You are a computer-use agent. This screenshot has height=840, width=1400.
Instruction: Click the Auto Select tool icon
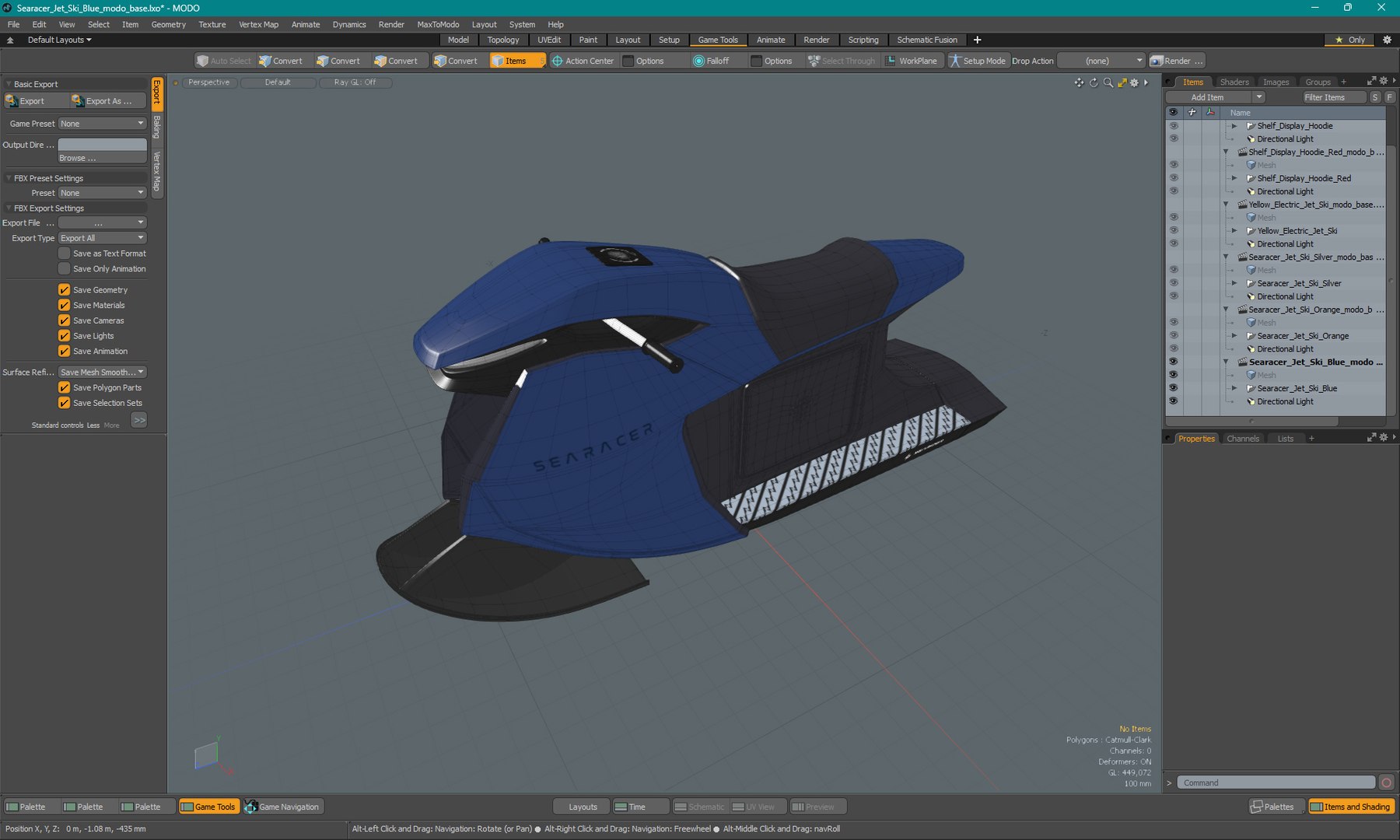pos(202,61)
